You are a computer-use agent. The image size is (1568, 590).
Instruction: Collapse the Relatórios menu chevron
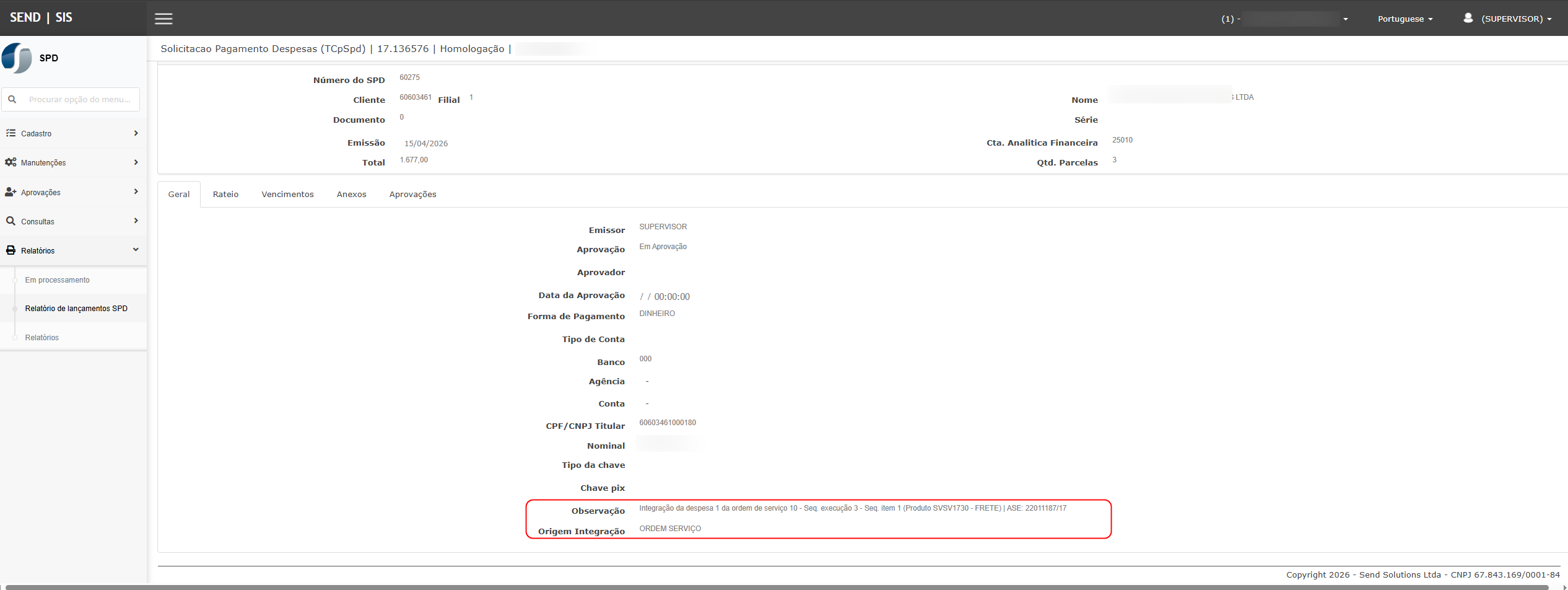(x=136, y=250)
